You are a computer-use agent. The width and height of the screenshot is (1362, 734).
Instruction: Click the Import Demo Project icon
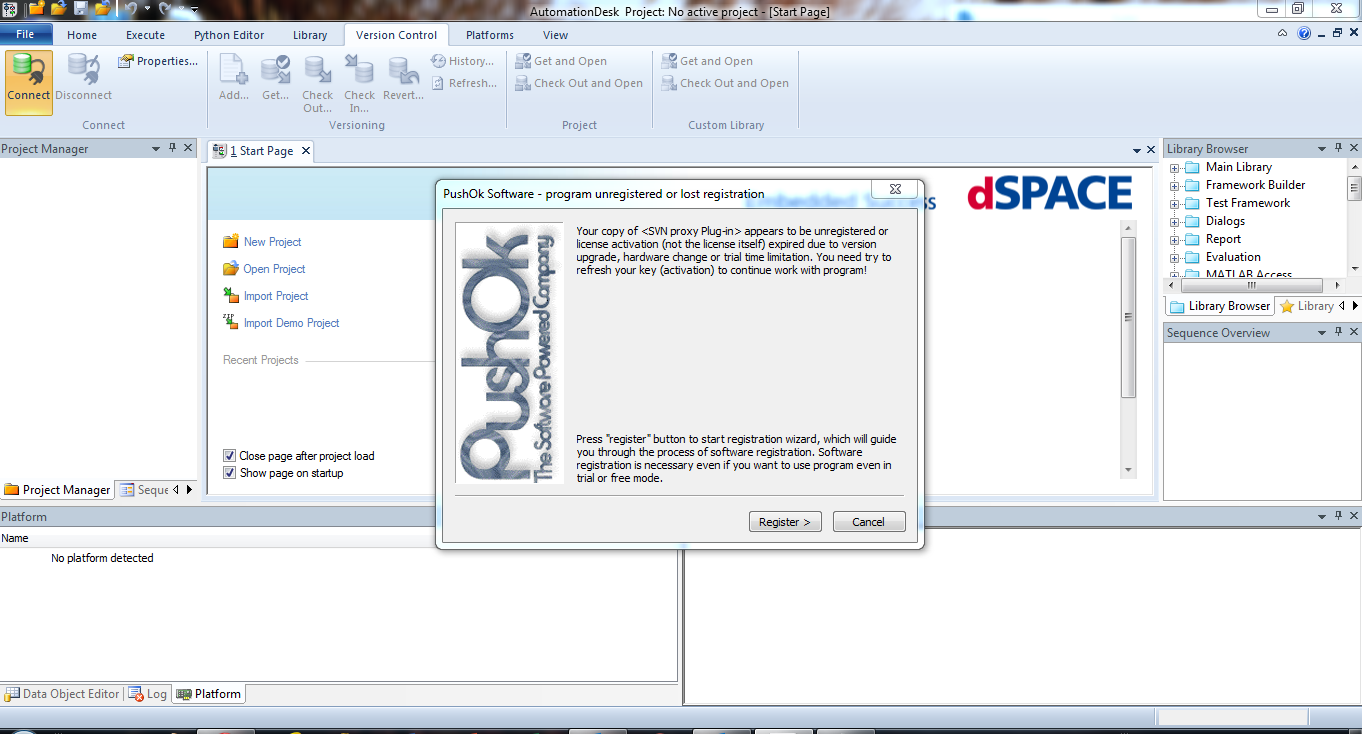tap(231, 322)
